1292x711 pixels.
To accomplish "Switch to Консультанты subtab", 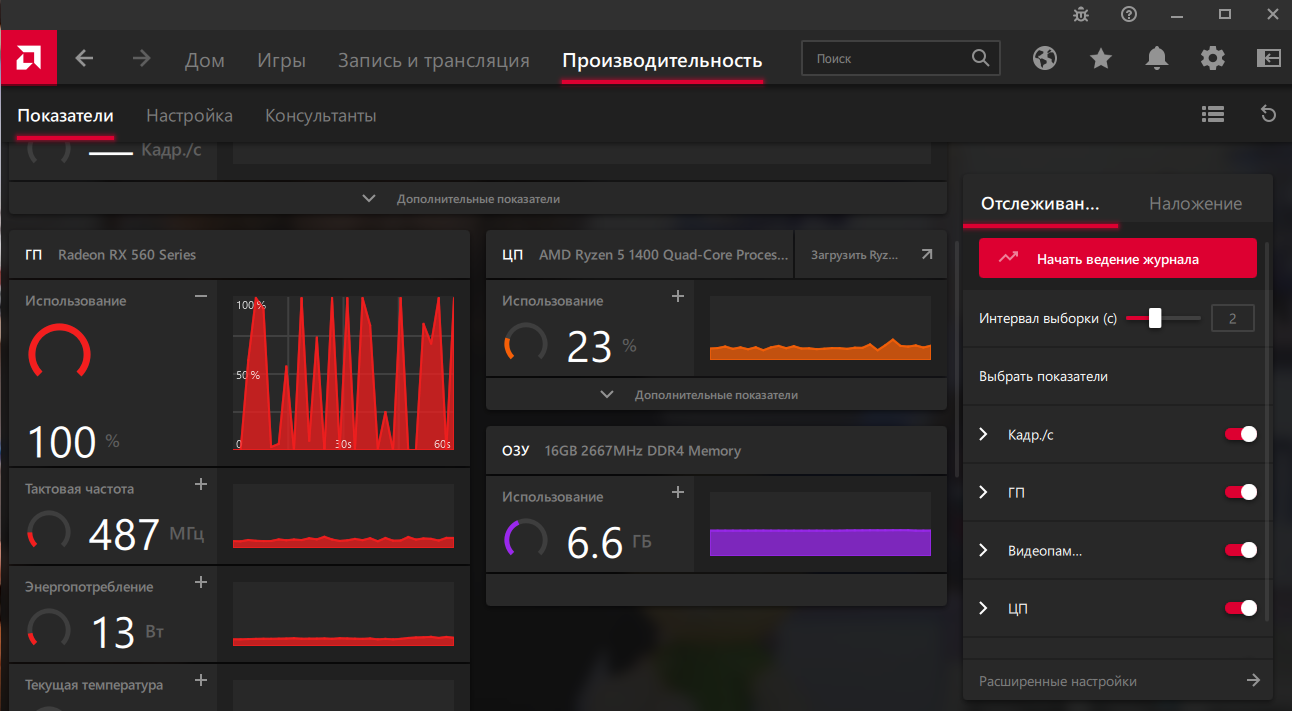I will click(321, 116).
